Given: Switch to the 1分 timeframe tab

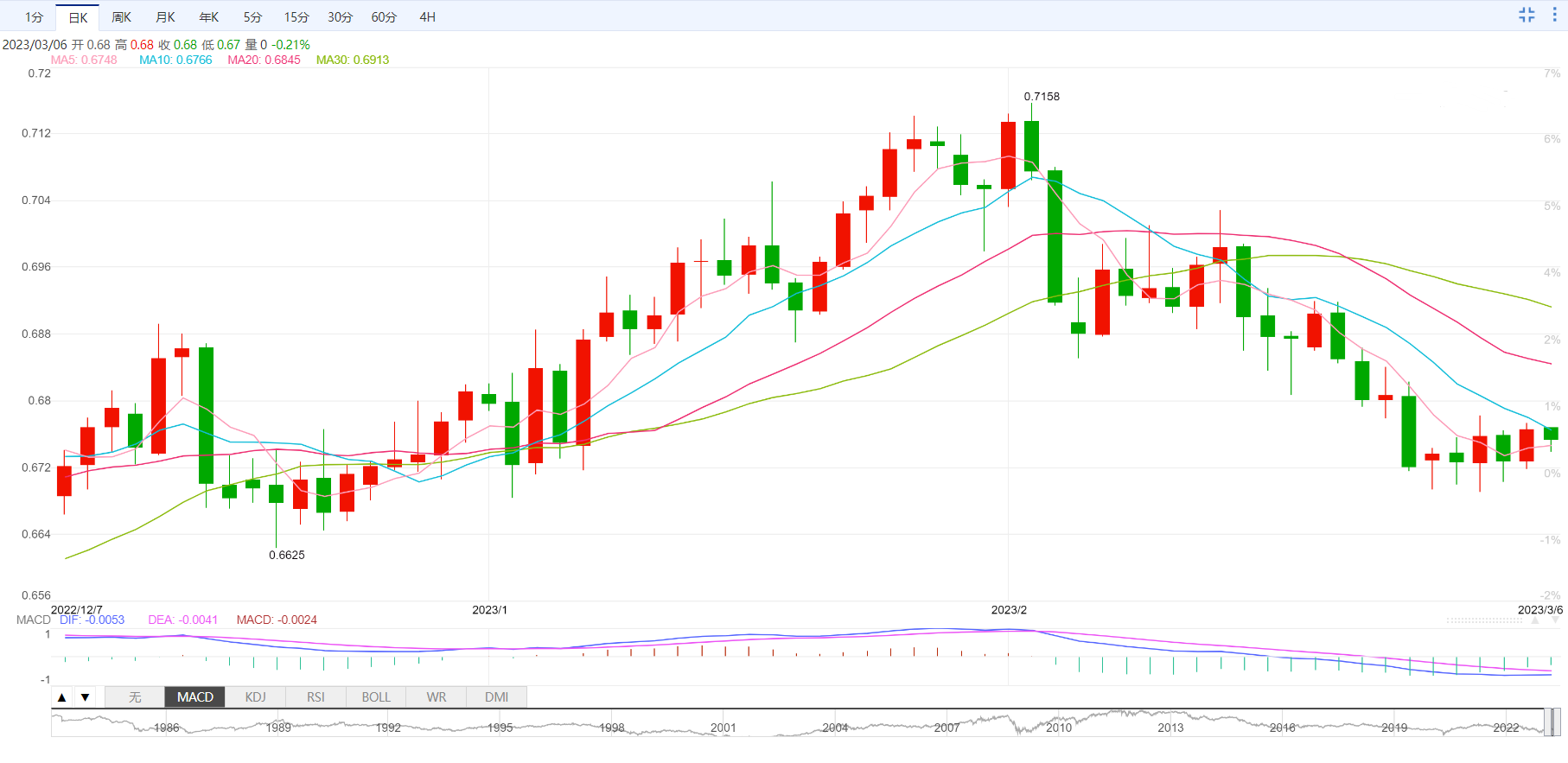Looking at the screenshot, I should tap(34, 17).
